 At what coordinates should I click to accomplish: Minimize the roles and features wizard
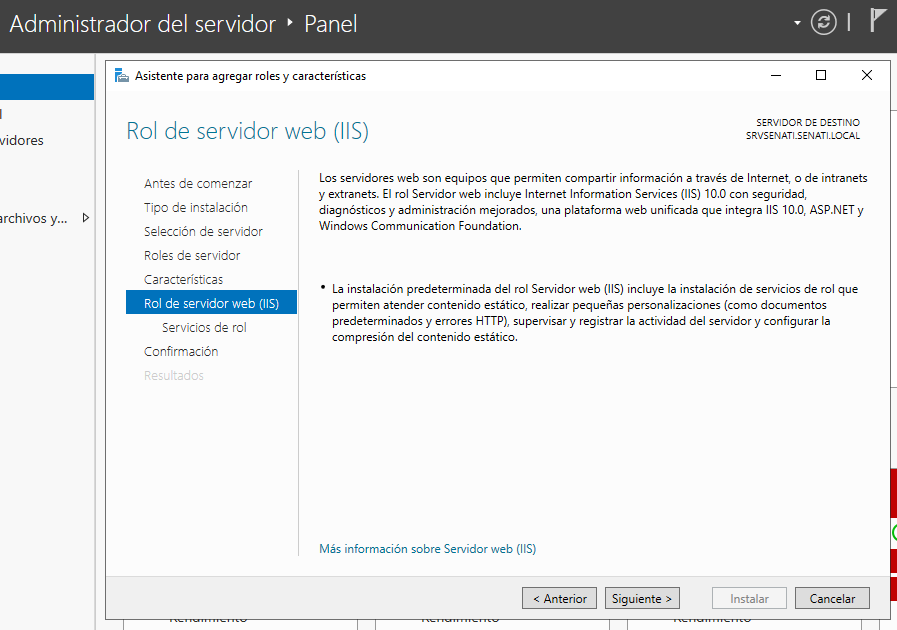tap(776, 76)
